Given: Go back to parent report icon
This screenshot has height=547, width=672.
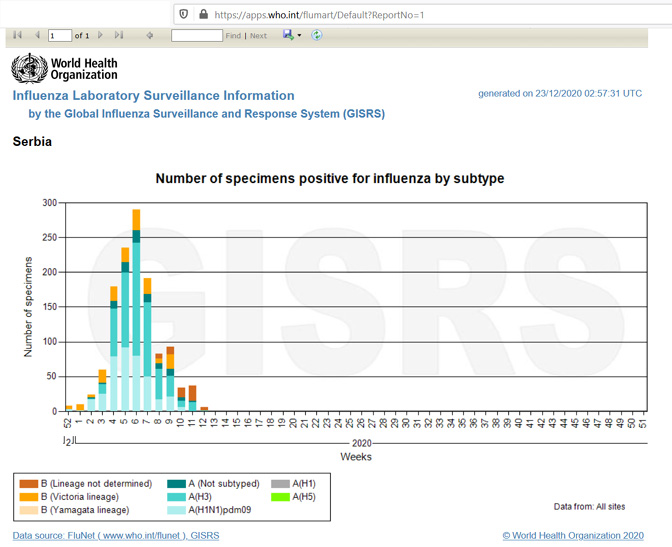Looking at the screenshot, I should [x=150, y=35].
